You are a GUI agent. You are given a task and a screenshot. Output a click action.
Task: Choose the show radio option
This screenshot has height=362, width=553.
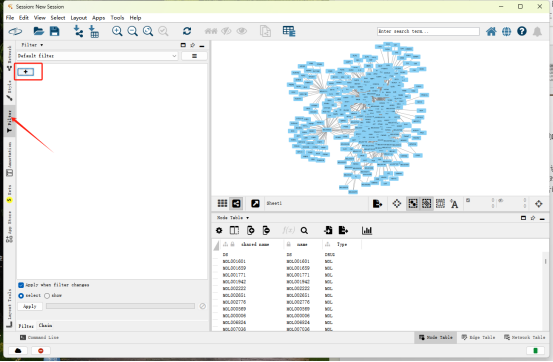(47, 296)
